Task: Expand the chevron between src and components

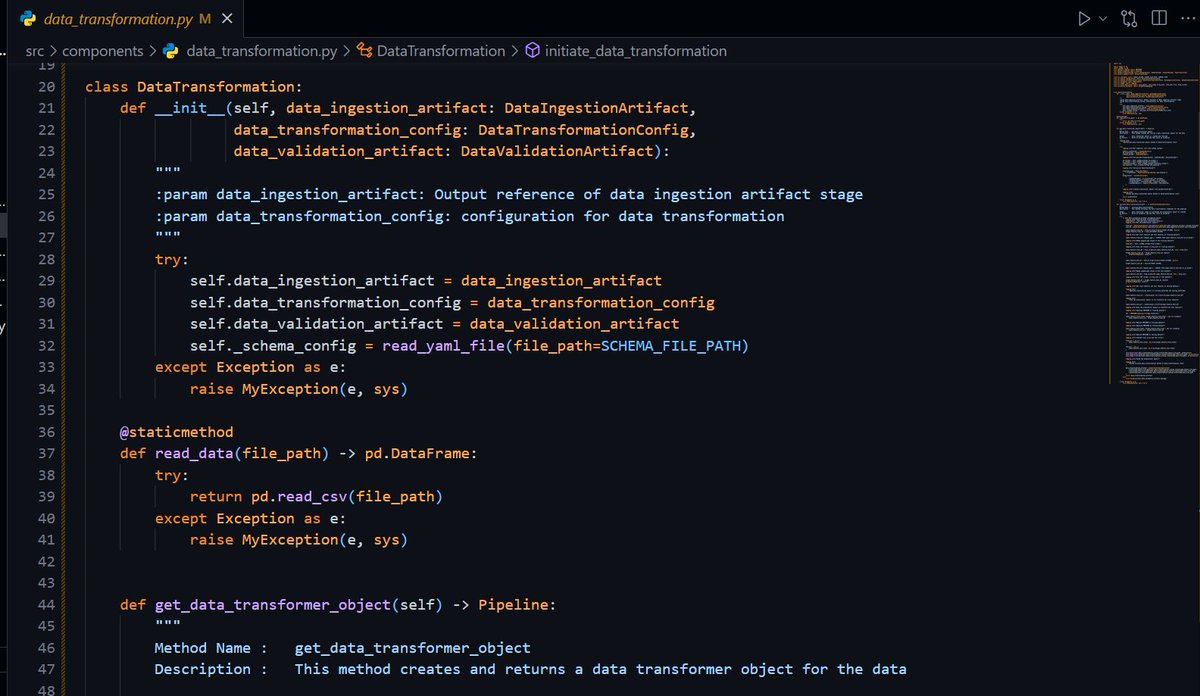Action: tap(55, 50)
